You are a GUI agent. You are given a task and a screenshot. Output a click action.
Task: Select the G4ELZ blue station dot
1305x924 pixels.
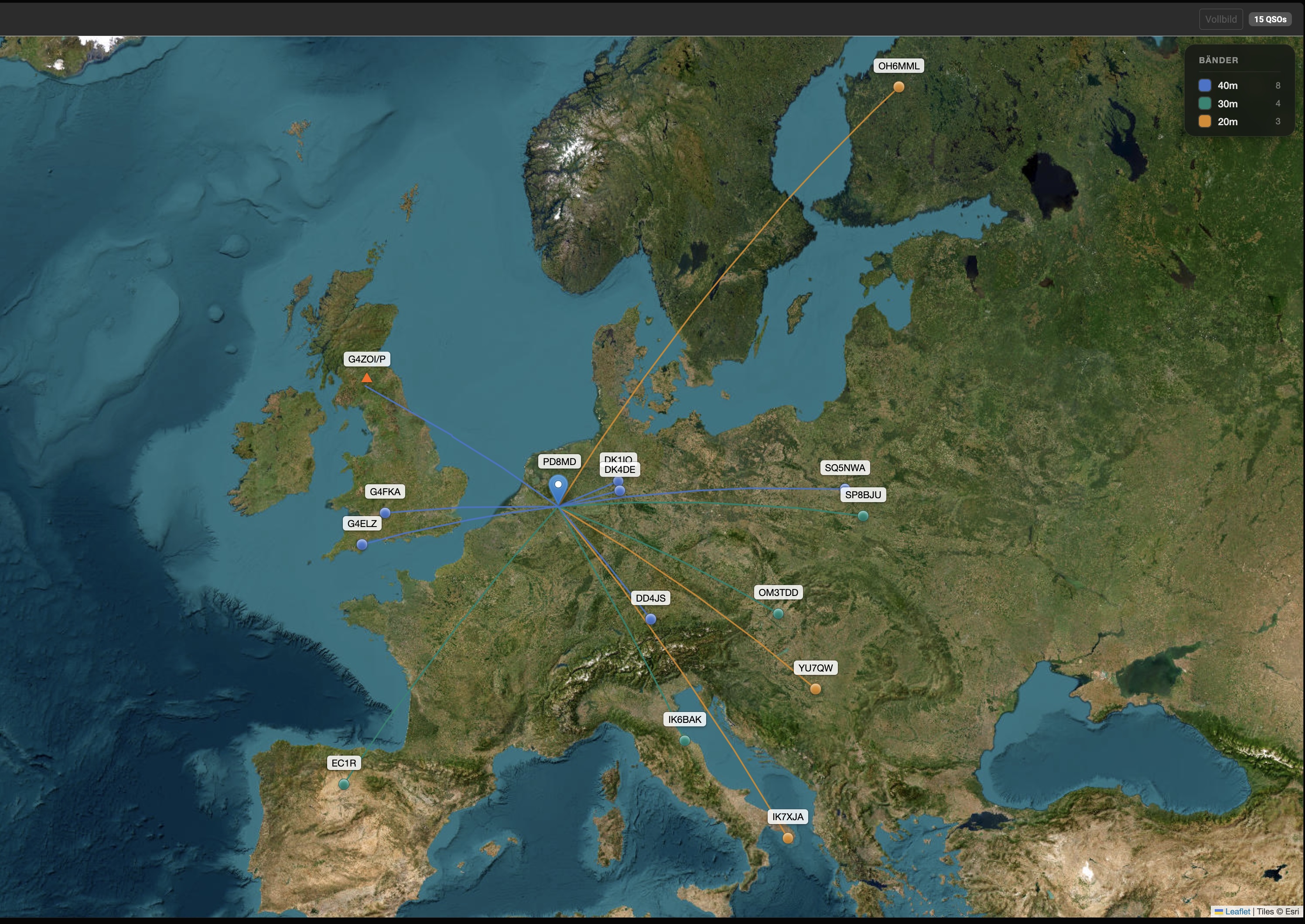(x=362, y=545)
